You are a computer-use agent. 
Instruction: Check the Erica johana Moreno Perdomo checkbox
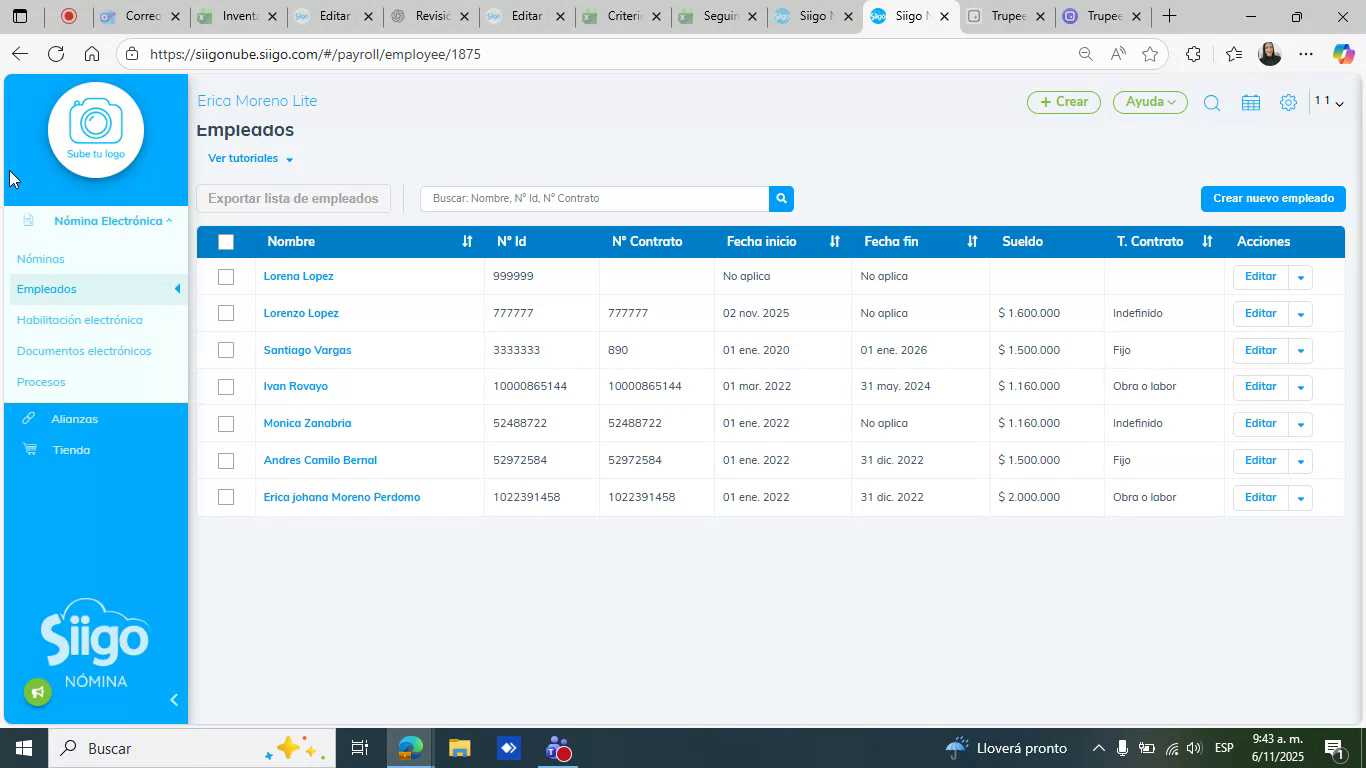226,497
